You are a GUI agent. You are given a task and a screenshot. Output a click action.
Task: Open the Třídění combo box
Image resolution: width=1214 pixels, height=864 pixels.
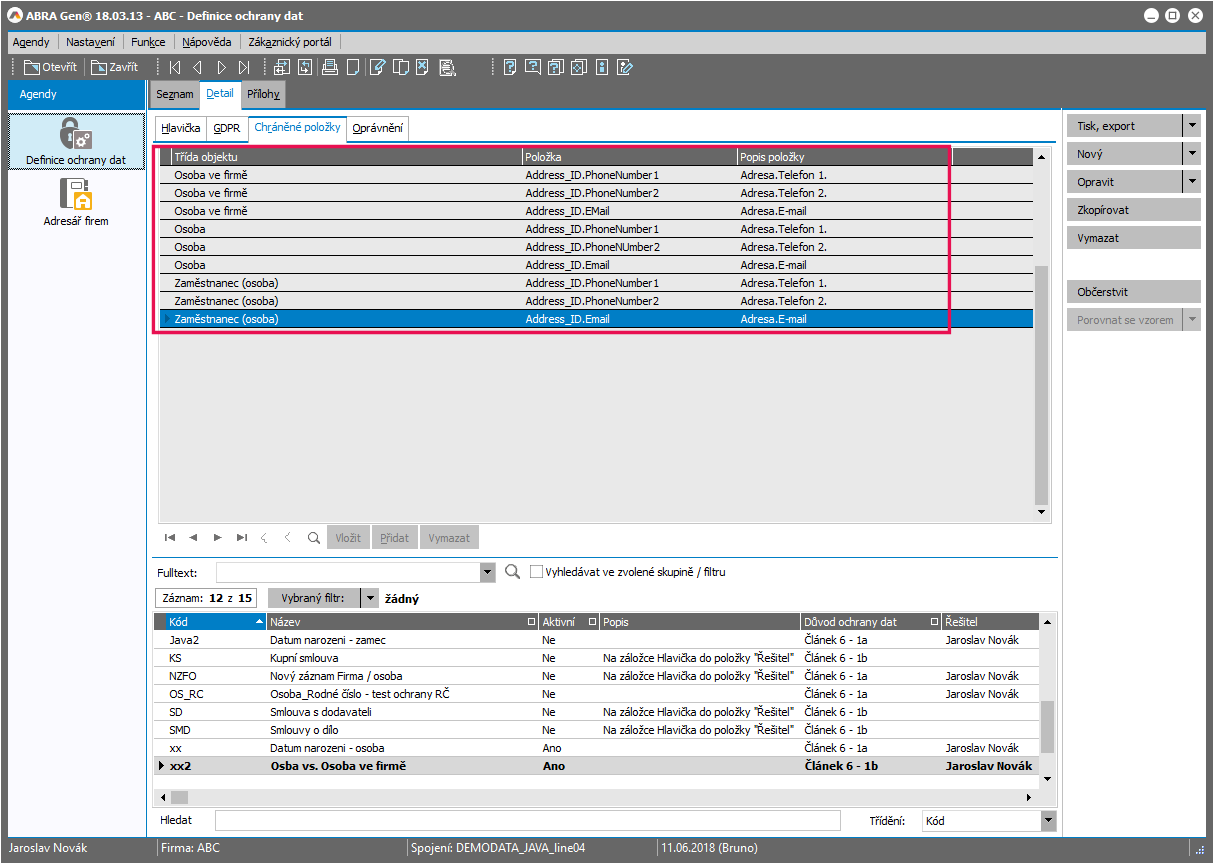pyautogui.click(x=1048, y=821)
